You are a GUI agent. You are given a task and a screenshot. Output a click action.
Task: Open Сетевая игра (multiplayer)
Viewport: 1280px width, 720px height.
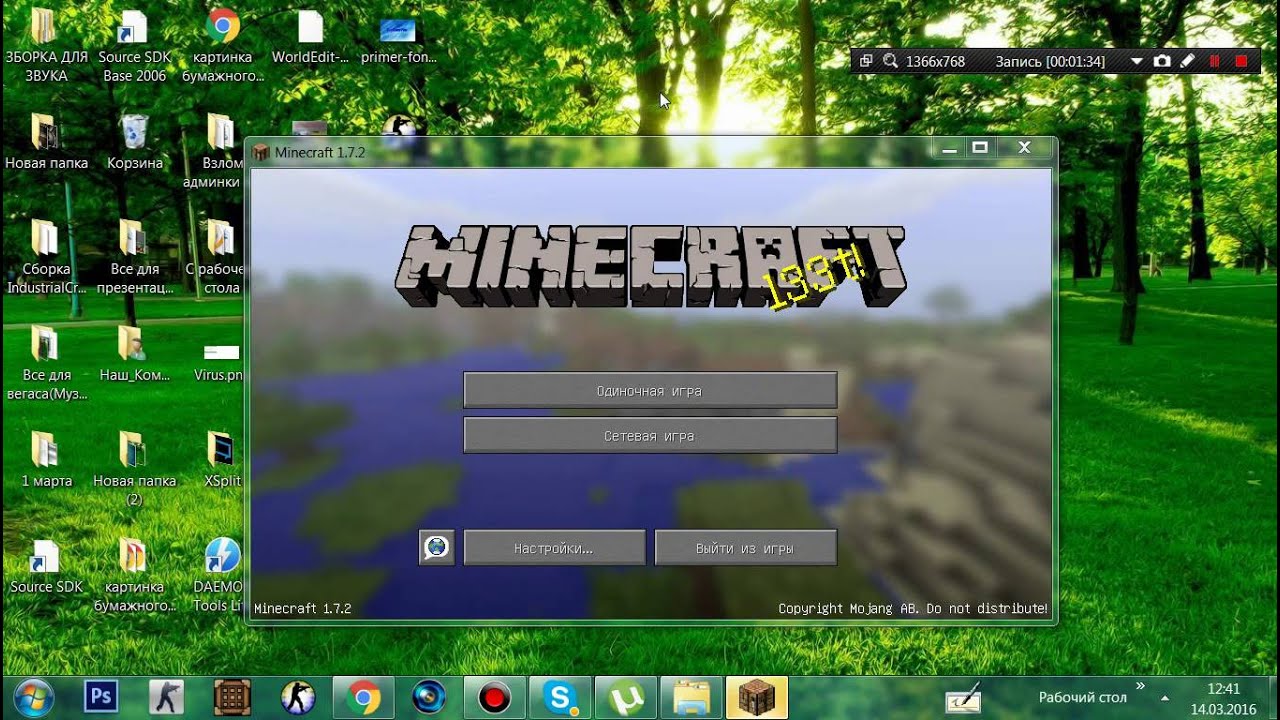[x=650, y=436]
